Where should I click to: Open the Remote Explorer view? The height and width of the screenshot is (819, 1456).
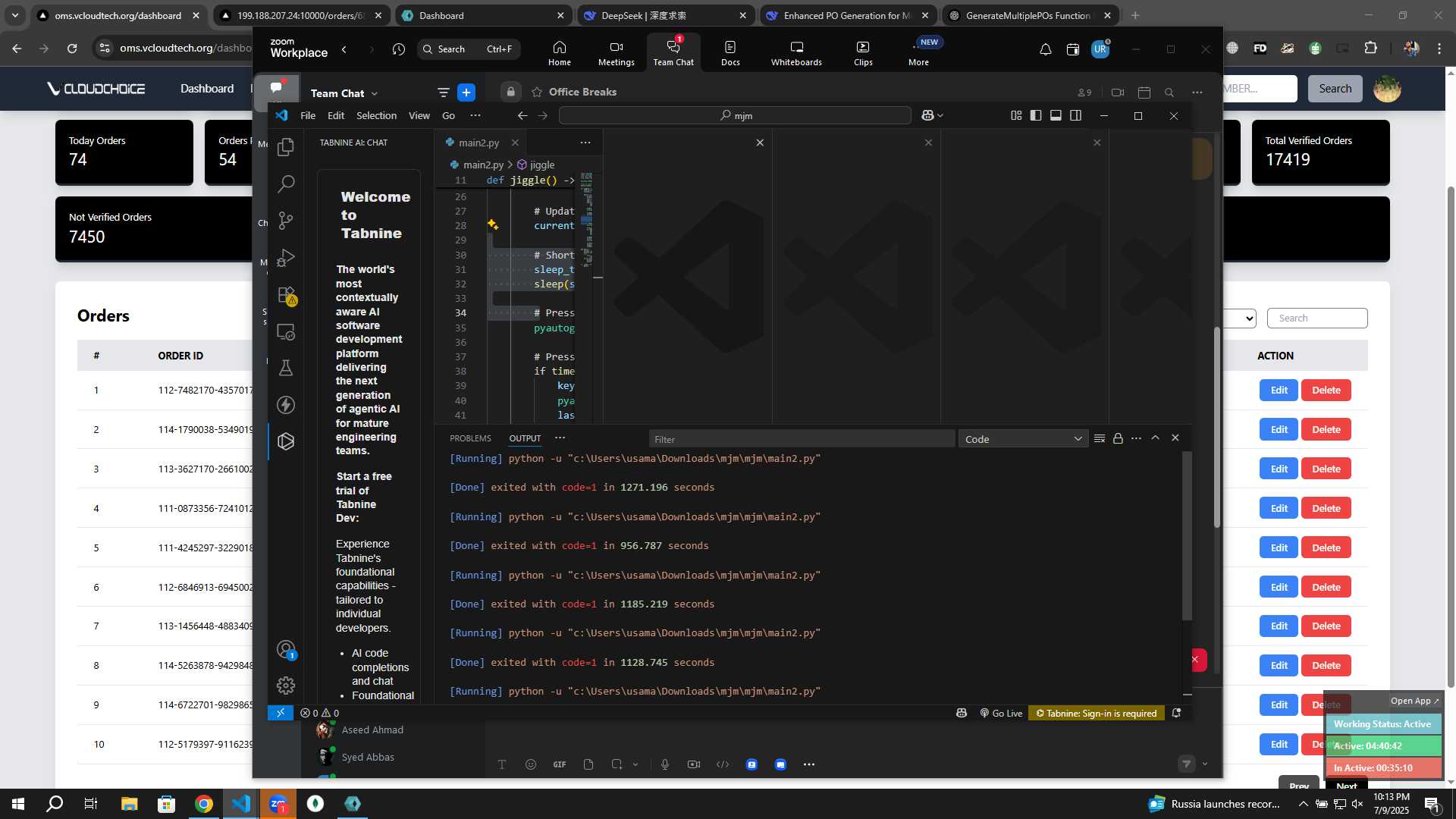(x=286, y=332)
